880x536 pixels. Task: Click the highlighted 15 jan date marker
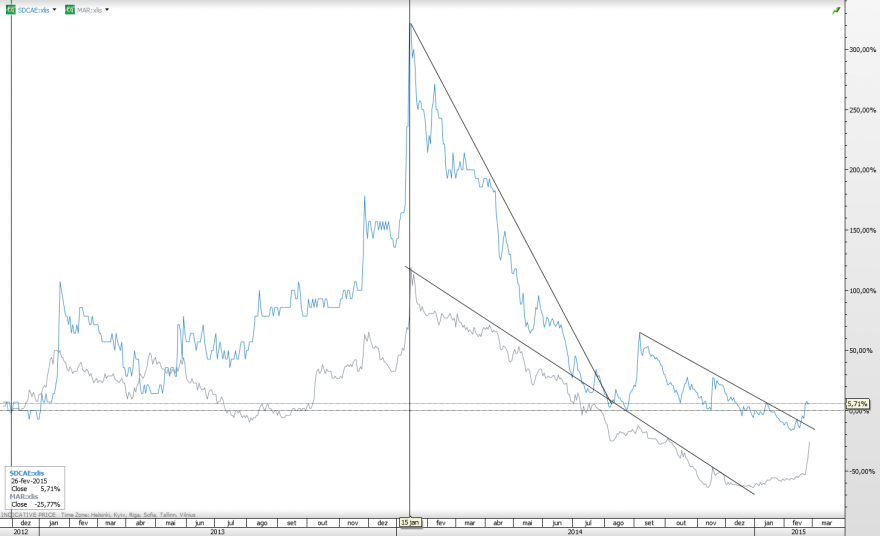click(x=410, y=523)
